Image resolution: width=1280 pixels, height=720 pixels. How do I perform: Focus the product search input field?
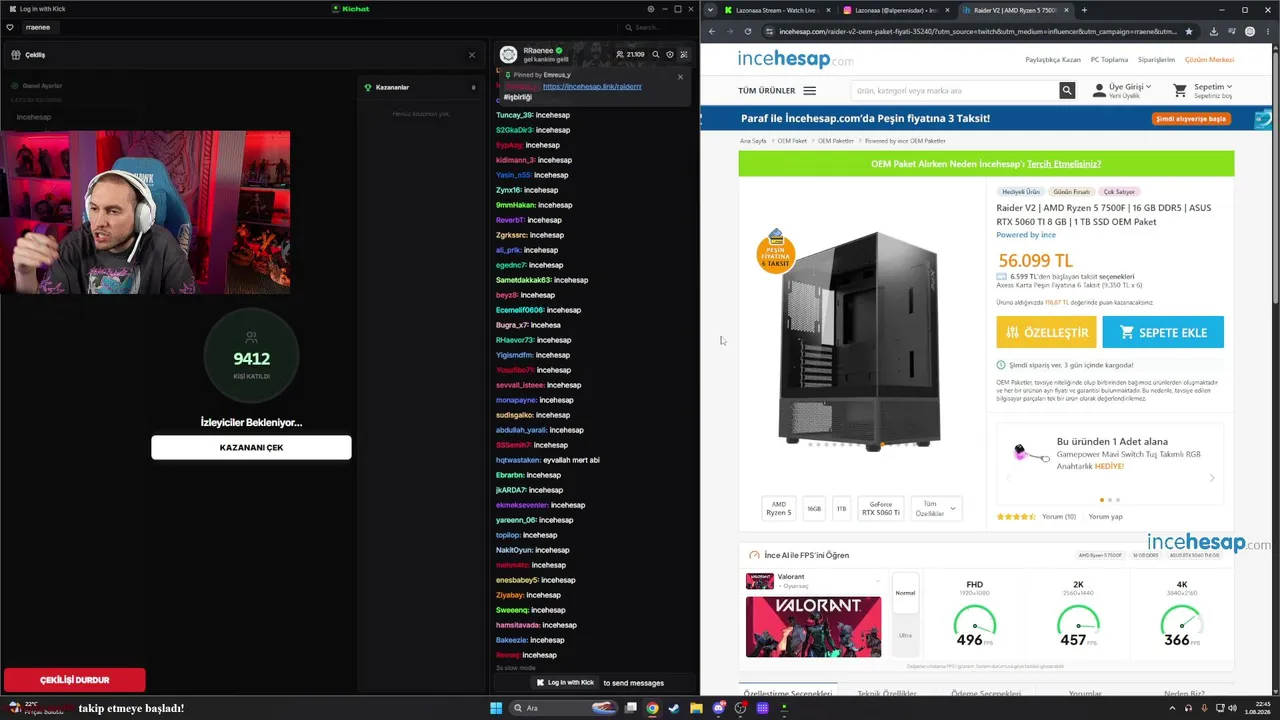[955, 91]
